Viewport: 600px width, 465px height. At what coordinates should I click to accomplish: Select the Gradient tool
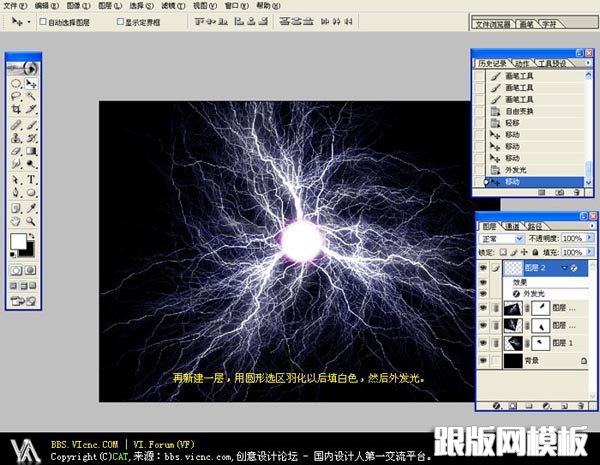pos(31,151)
